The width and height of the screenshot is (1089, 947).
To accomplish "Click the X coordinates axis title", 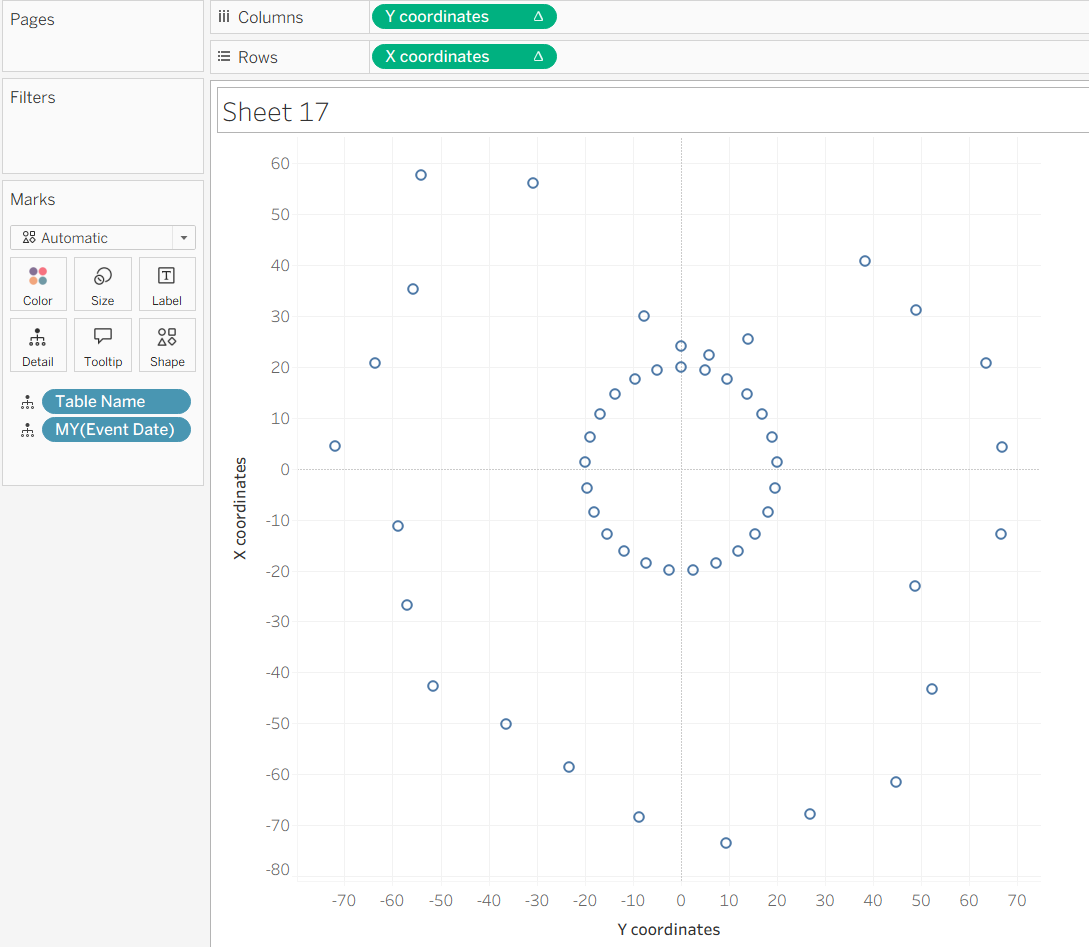I will tap(240, 508).
